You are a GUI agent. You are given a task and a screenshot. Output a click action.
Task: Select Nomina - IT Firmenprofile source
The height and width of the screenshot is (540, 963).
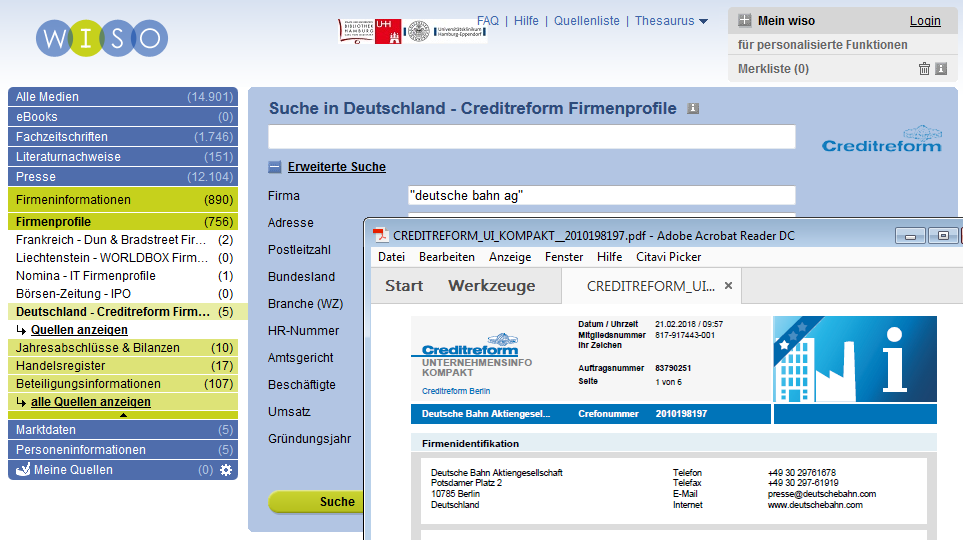123,276
